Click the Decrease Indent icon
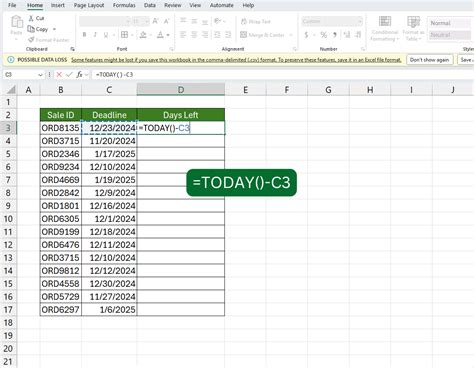 (x=217, y=35)
